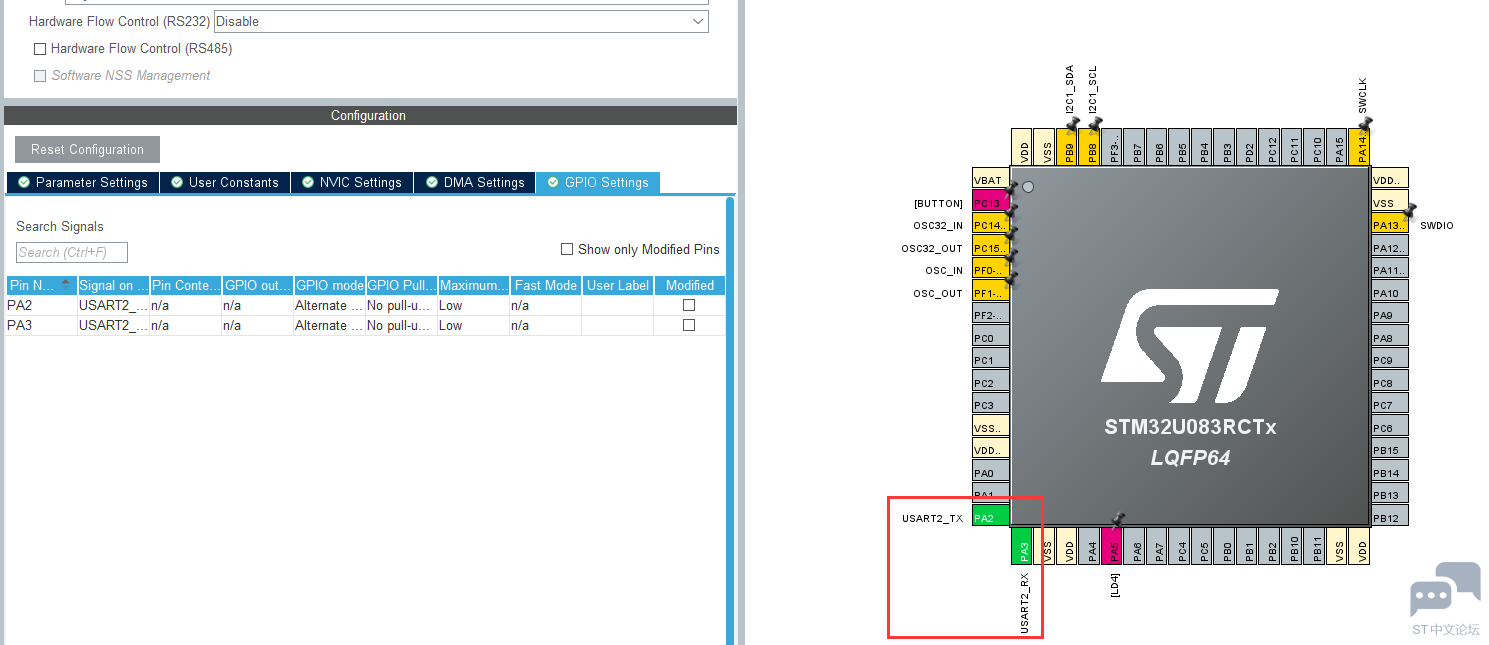Toggle Modified checkbox for PA2 row
The image size is (1489, 645).
[x=689, y=305]
